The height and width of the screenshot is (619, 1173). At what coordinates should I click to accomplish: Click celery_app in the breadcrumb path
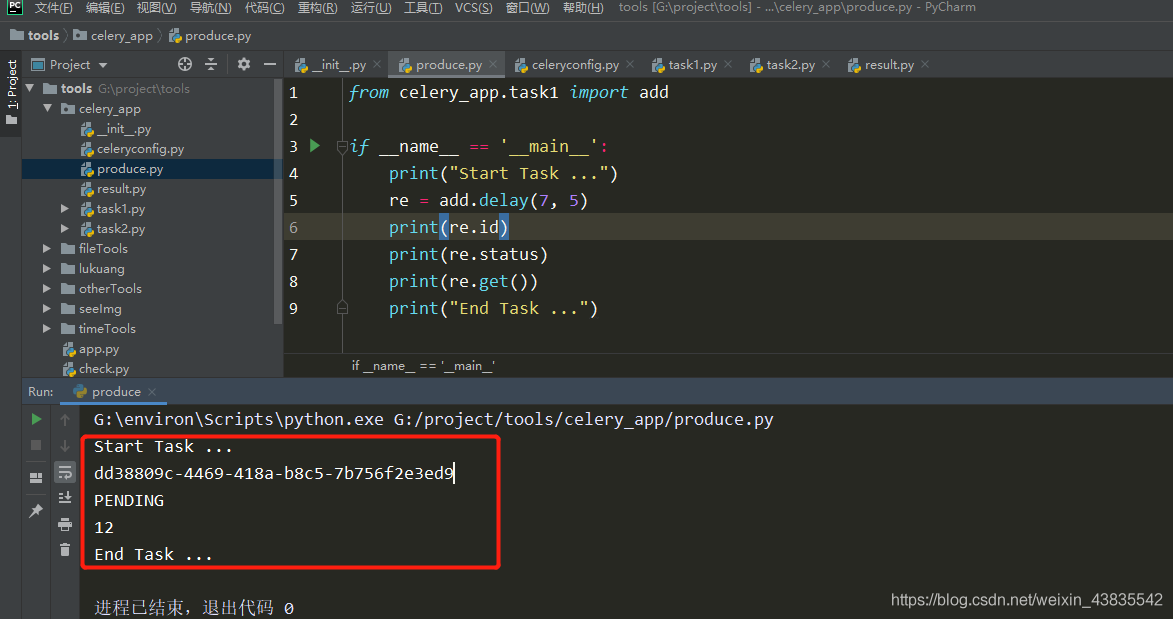tap(113, 35)
